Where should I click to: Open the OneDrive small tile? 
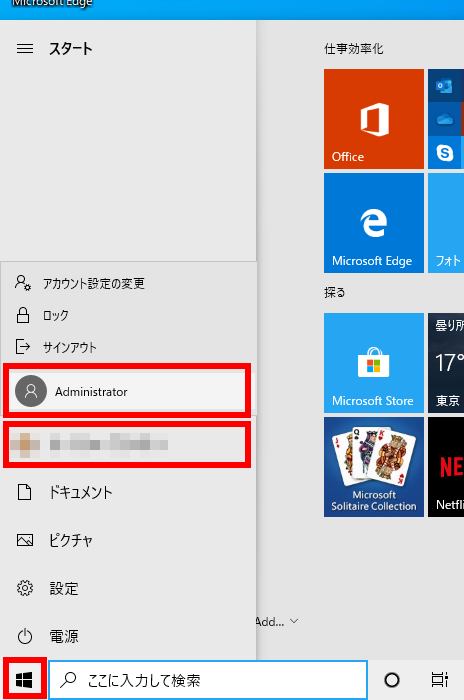445,119
